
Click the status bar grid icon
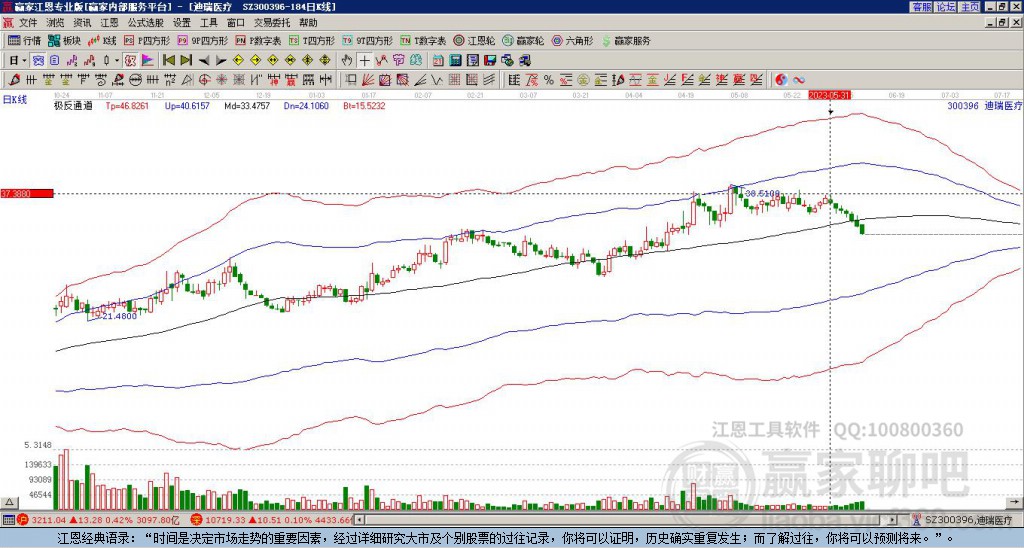[x=8, y=520]
